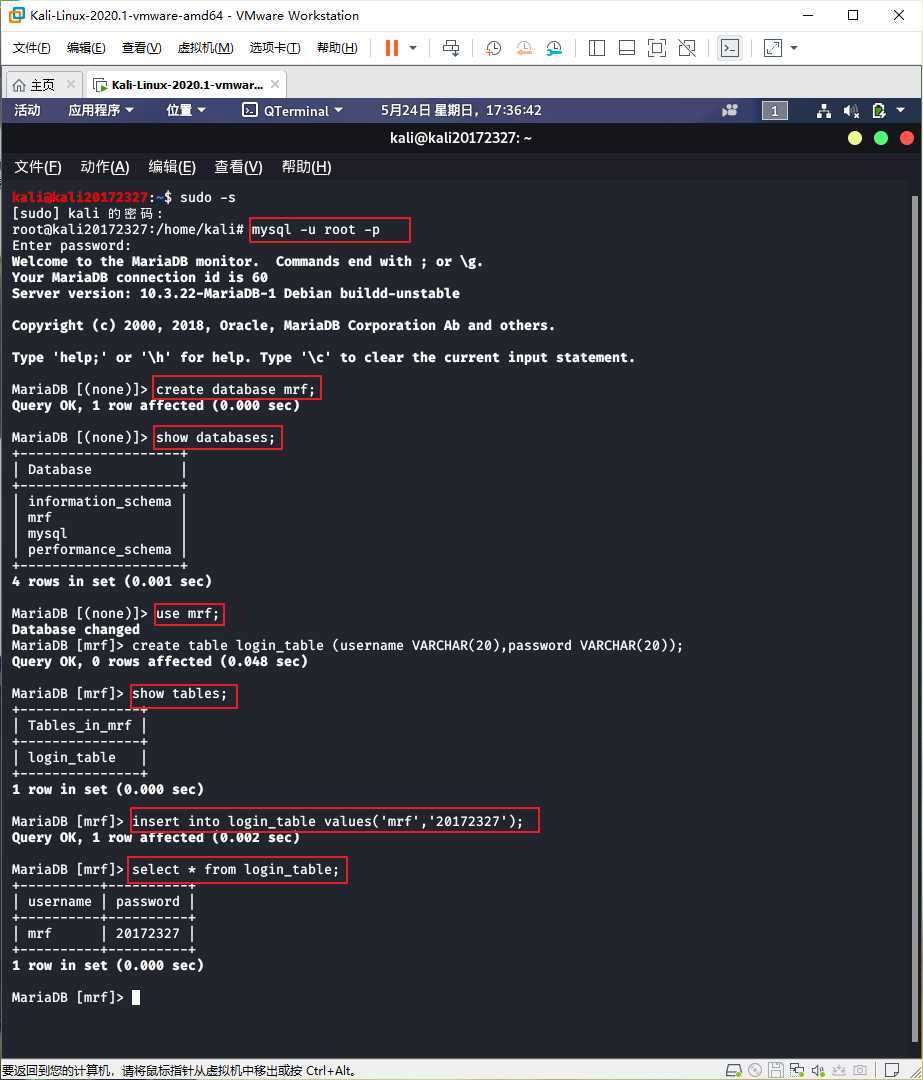This screenshot has height=1080, width=923.
Task: Take a snapshot with the clock icon
Action: click(x=493, y=48)
